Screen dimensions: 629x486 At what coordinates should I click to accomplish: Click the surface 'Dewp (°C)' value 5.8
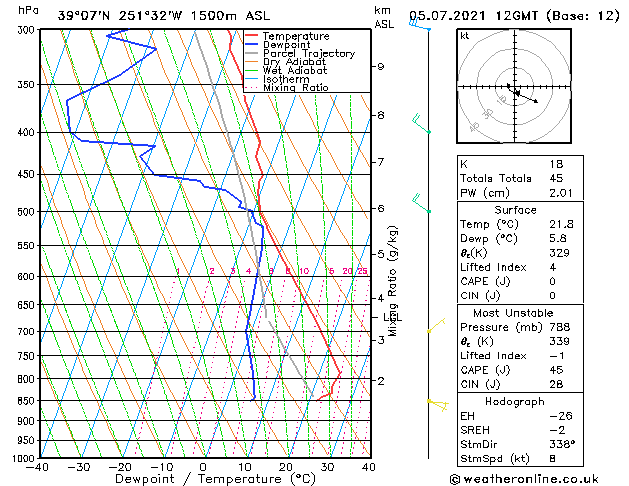point(558,239)
